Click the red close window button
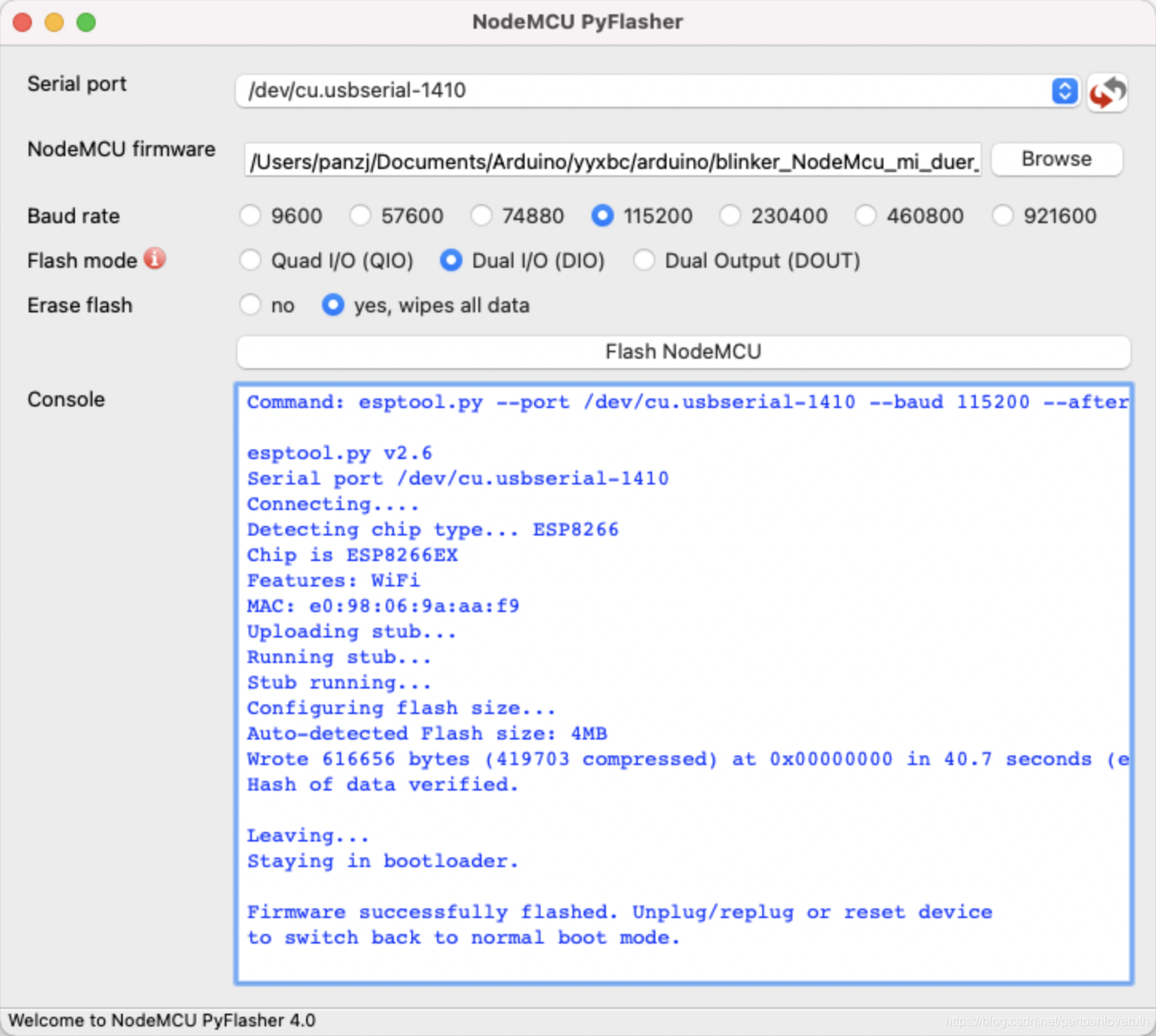This screenshot has width=1156, height=1036. [22, 22]
